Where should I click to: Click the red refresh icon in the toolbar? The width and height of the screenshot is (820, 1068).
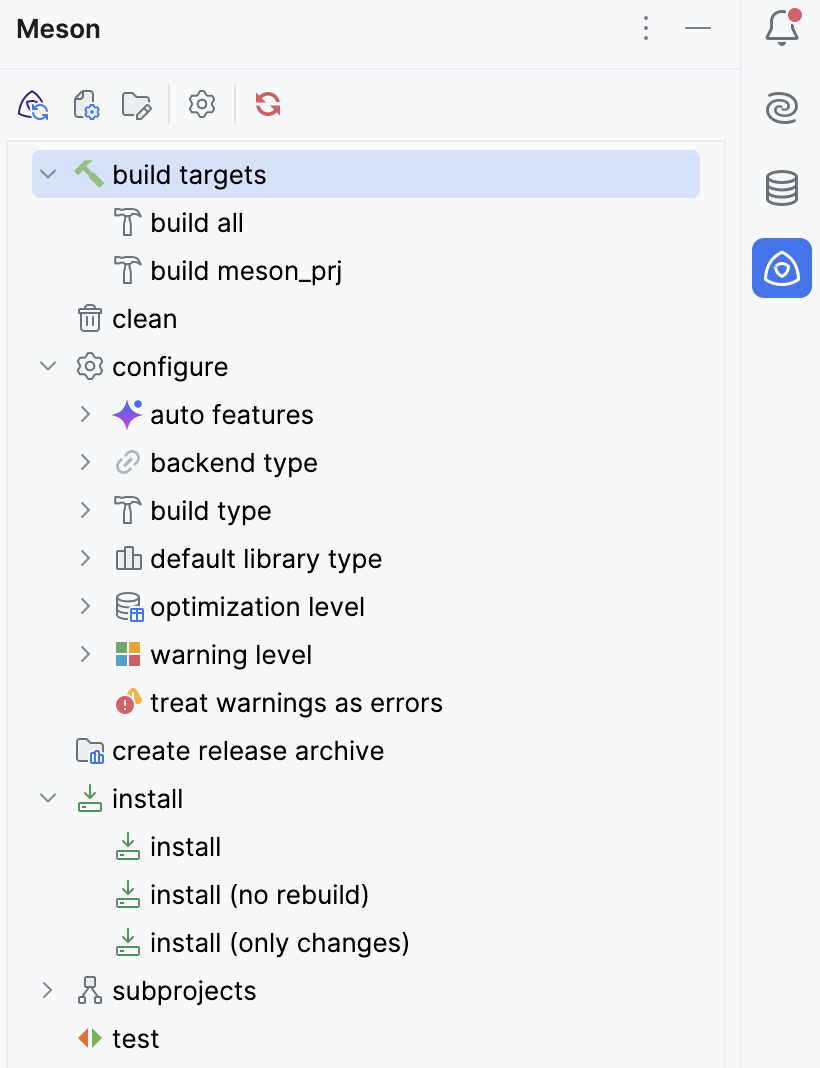(x=266, y=104)
